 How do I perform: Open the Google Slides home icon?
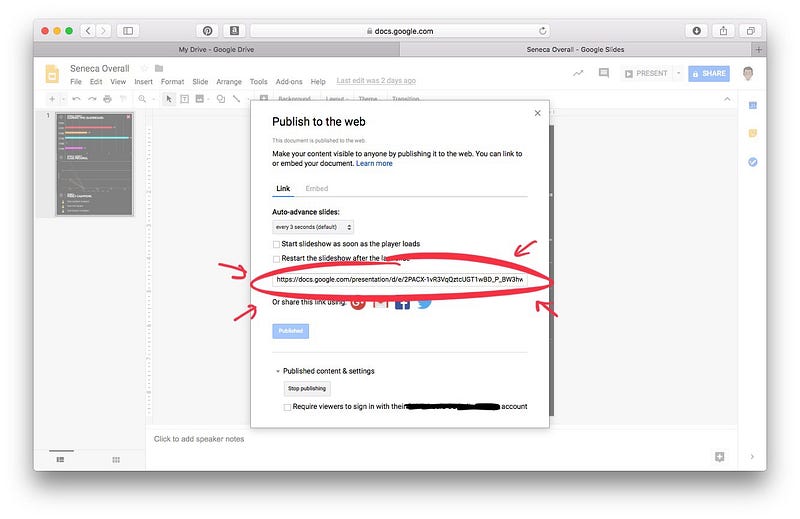coord(52,73)
